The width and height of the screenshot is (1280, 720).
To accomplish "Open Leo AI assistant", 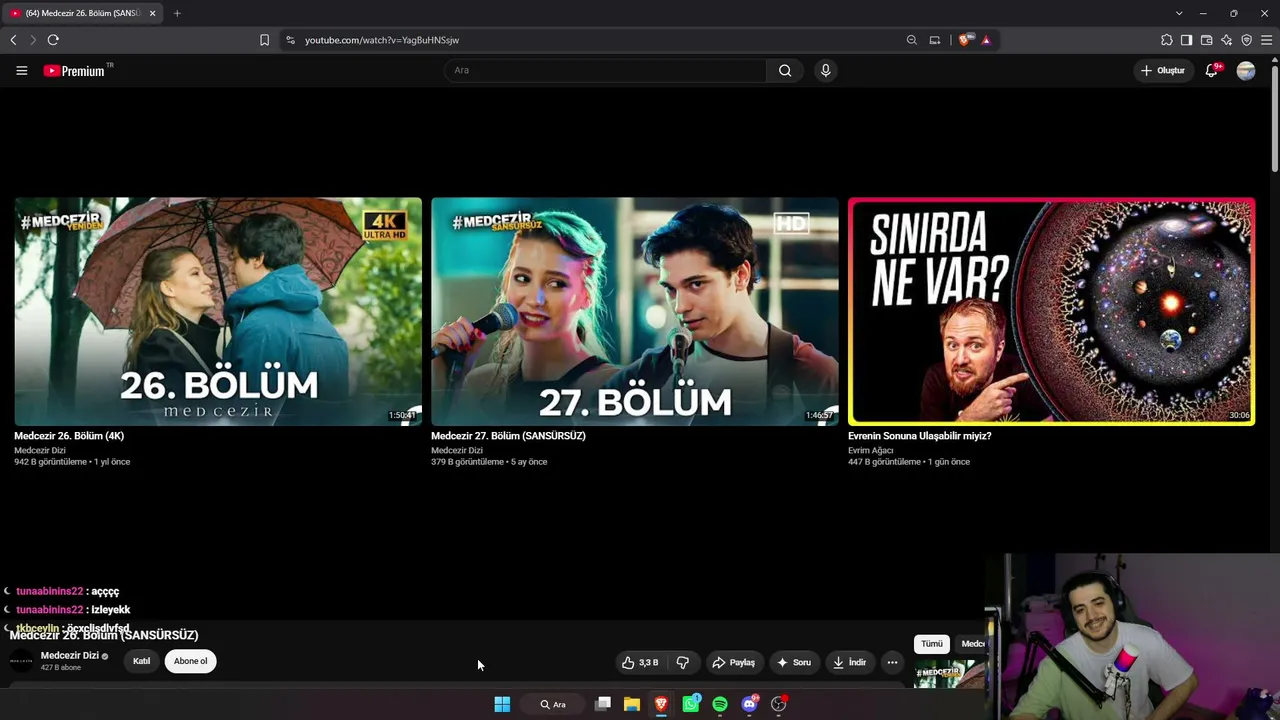I will pyautogui.click(x=1226, y=40).
